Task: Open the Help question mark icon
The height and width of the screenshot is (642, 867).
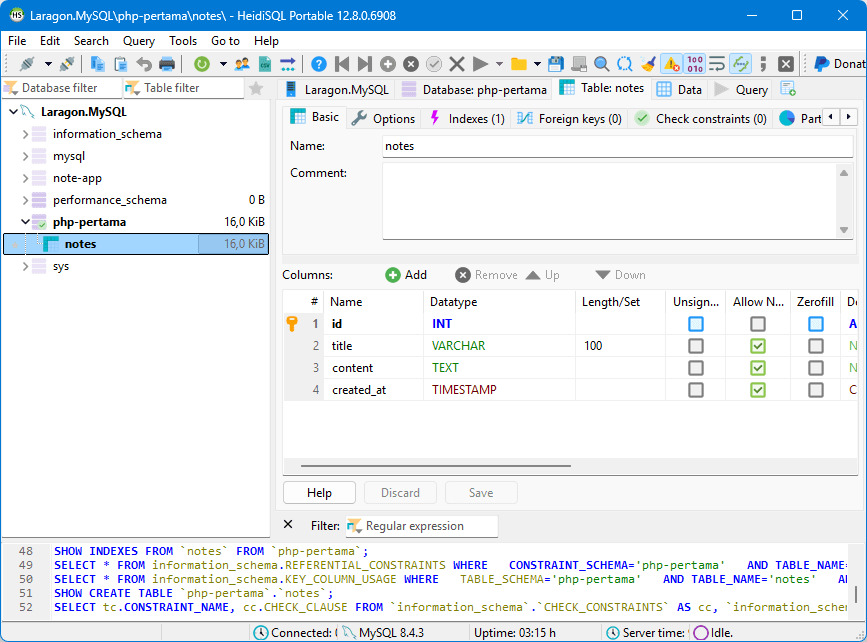Action: click(319, 64)
